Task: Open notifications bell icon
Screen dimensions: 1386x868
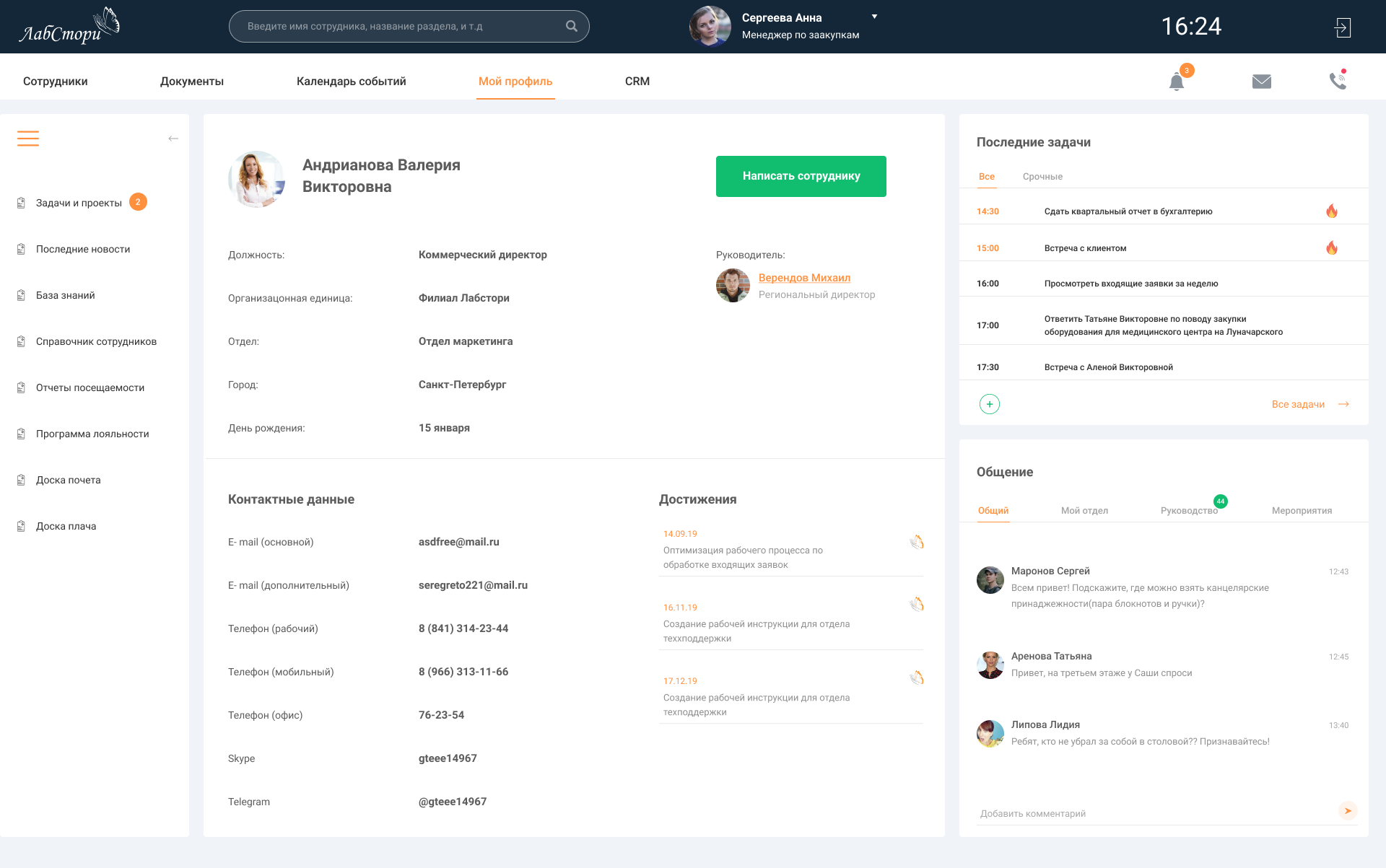Action: (1177, 82)
